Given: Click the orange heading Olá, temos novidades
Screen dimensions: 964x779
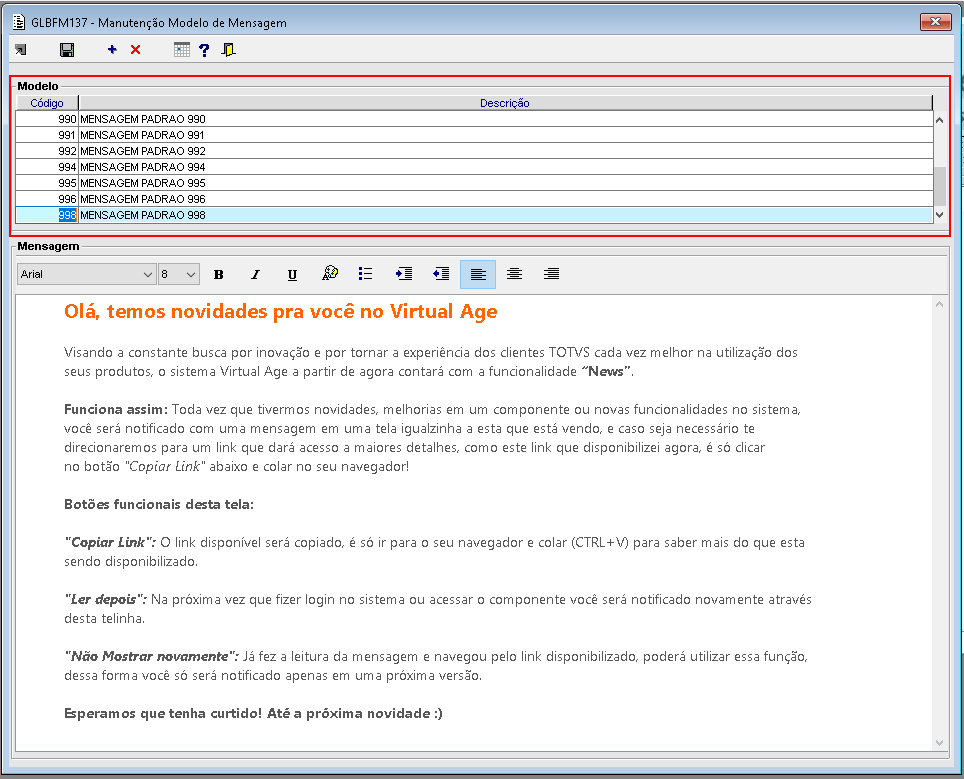Looking at the screenshot, I should coord(280,312).
